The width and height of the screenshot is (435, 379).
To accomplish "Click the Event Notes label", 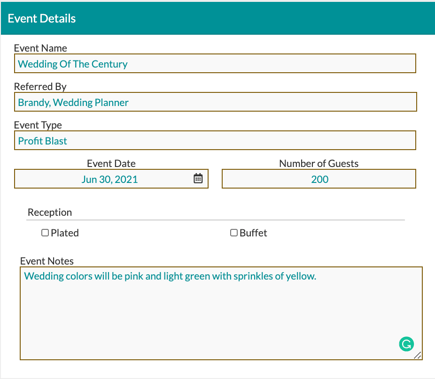I will click(47, 261).
